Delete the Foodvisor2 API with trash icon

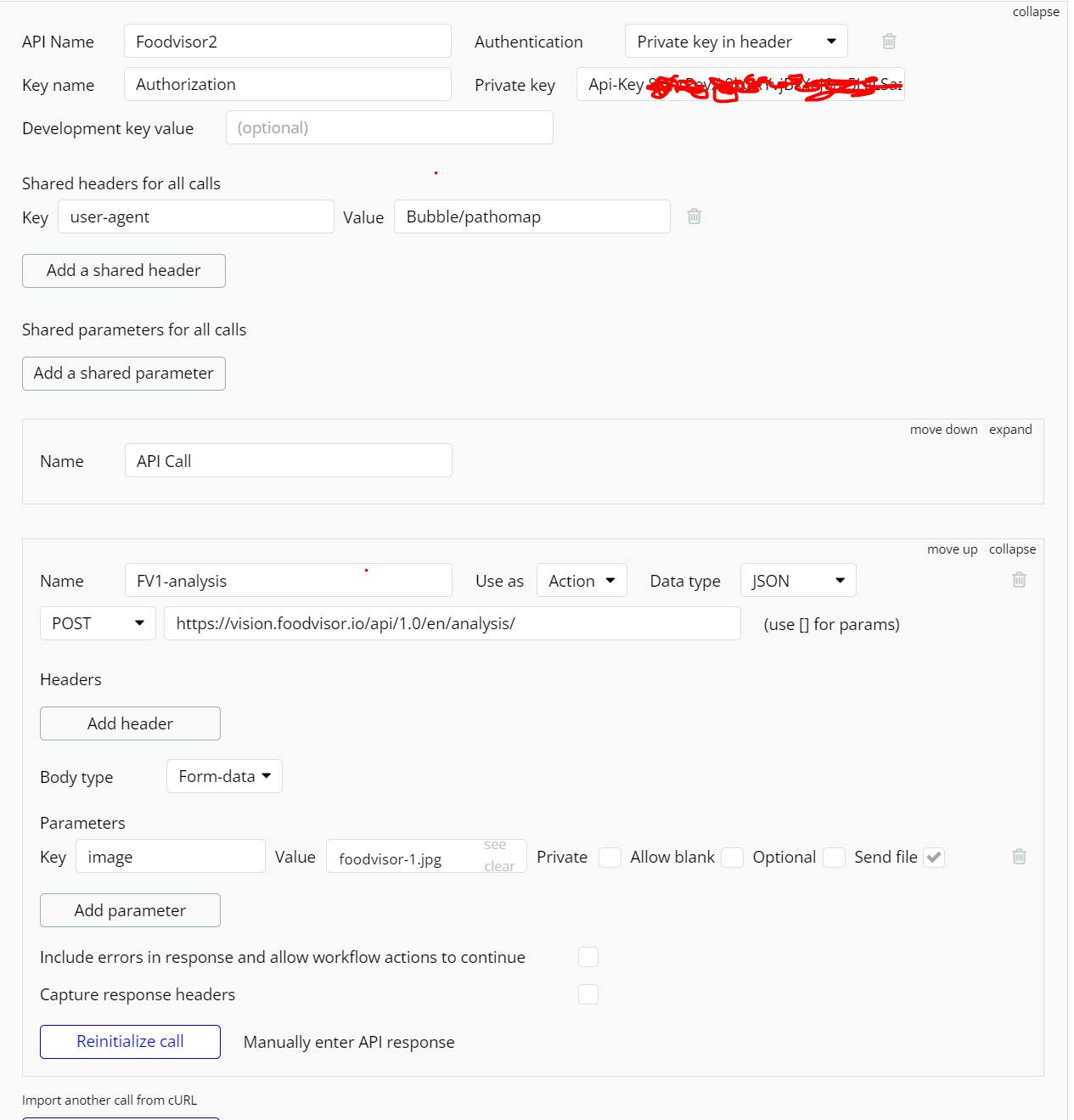point(889,42)
